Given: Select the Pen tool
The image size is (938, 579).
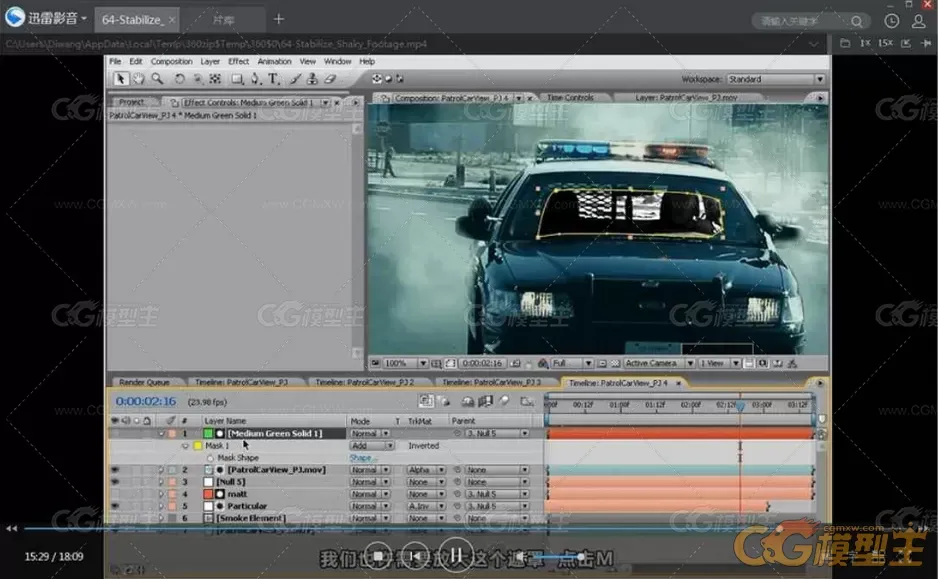Looking at the screenshot, I should pyautogui.click(x=255, y=79).
